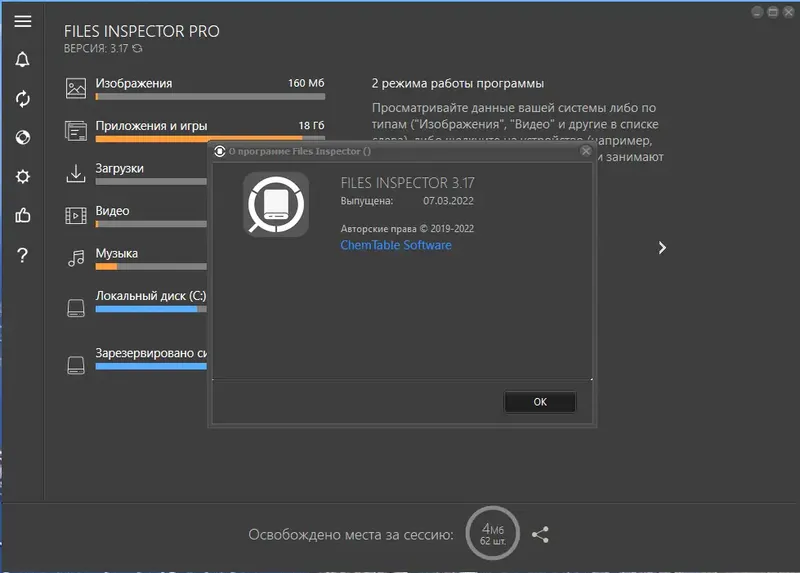The image size is (800, 573).
Task: Open help question mark icon
Action: tap(22, 255)
